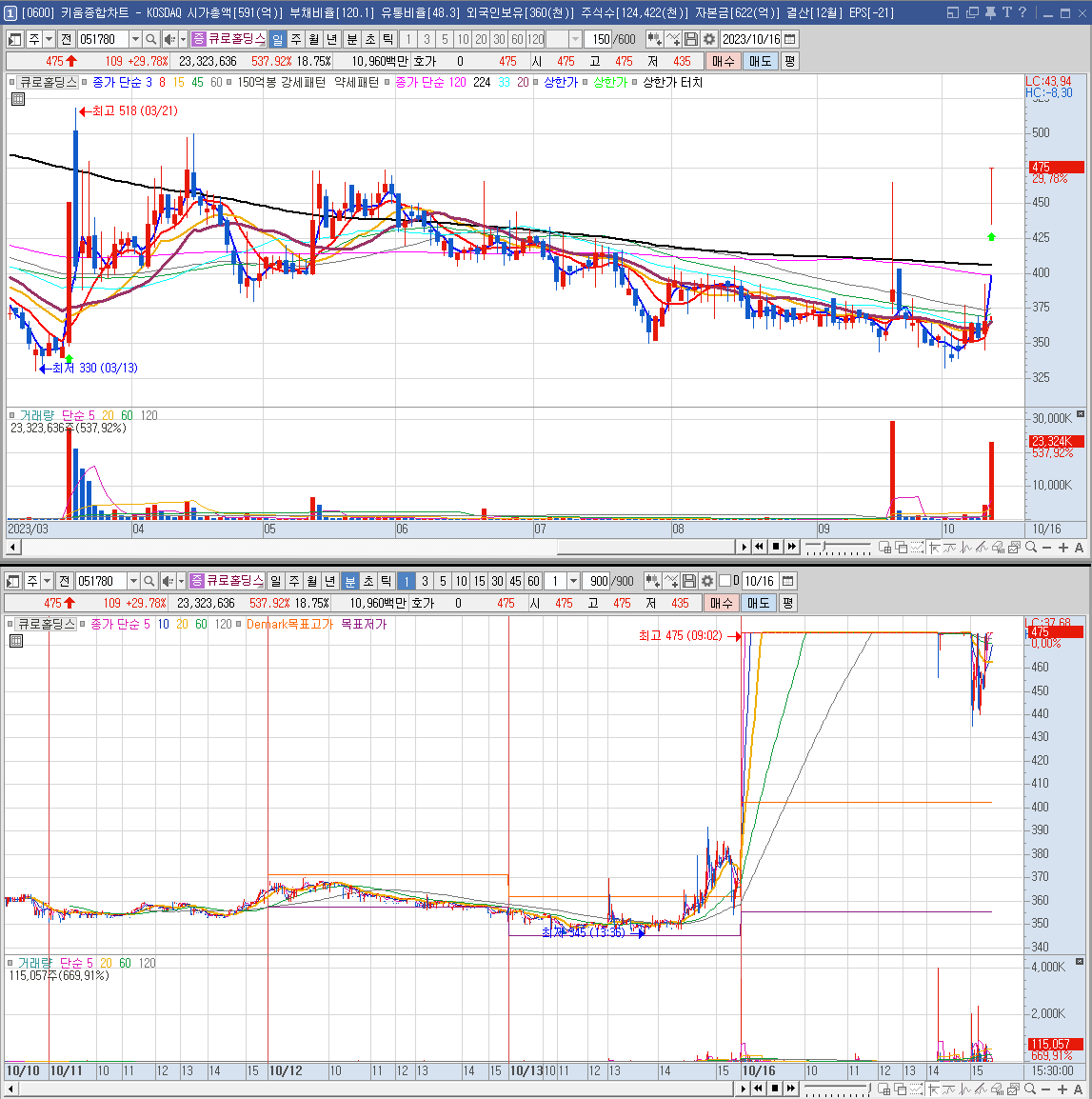Screen dimensions: 1092x1099
Task: Pin the window with pushpin icon in title bar
Action: click(990, 12)
